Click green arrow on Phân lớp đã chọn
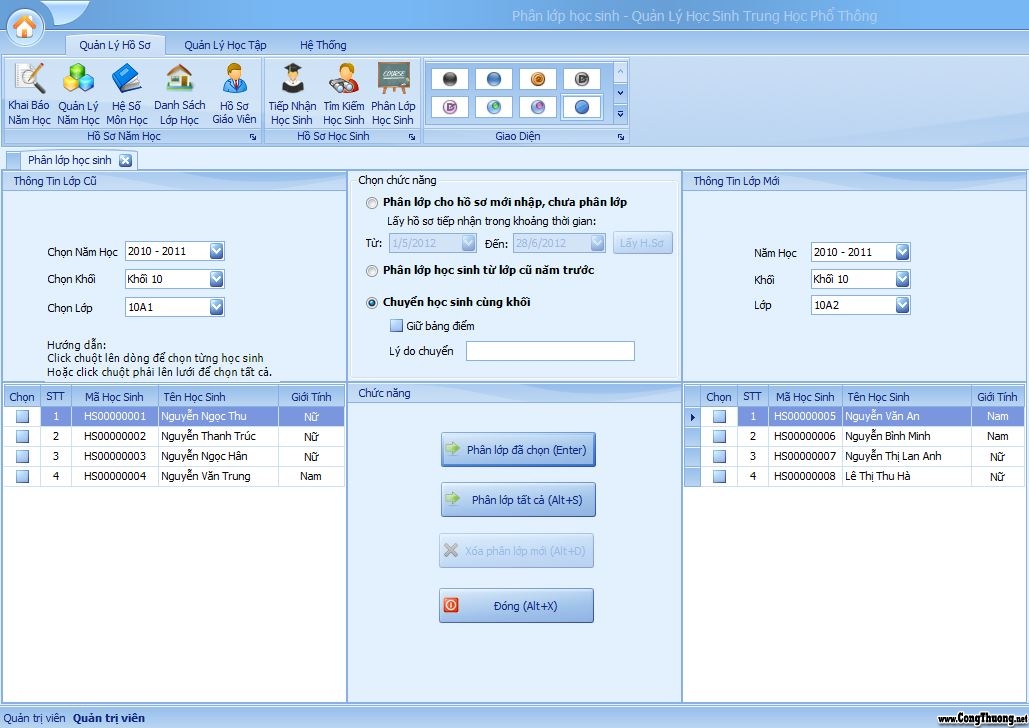The height and width of the screenshot is (728, 1029). tap(453, 449)
